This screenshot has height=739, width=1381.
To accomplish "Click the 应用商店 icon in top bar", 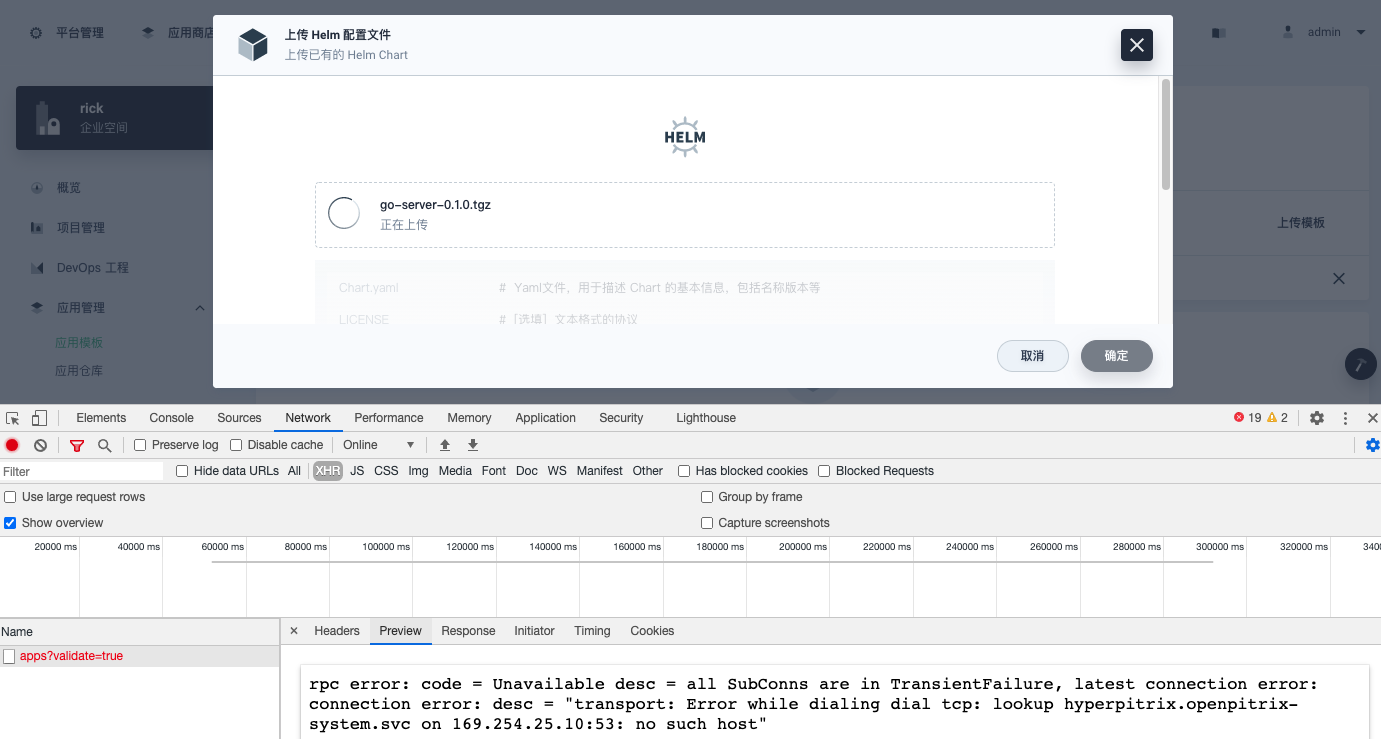I will click(x=147, y=31).
